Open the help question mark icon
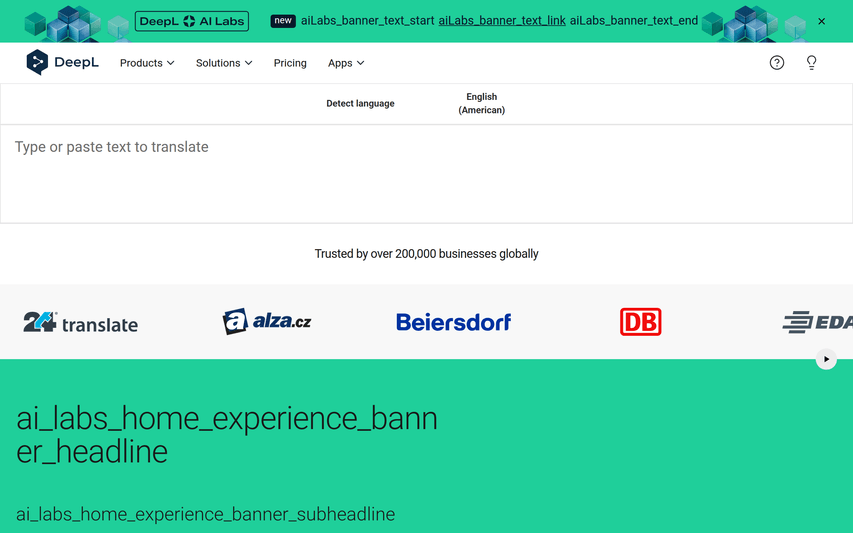 click(777, 63)
